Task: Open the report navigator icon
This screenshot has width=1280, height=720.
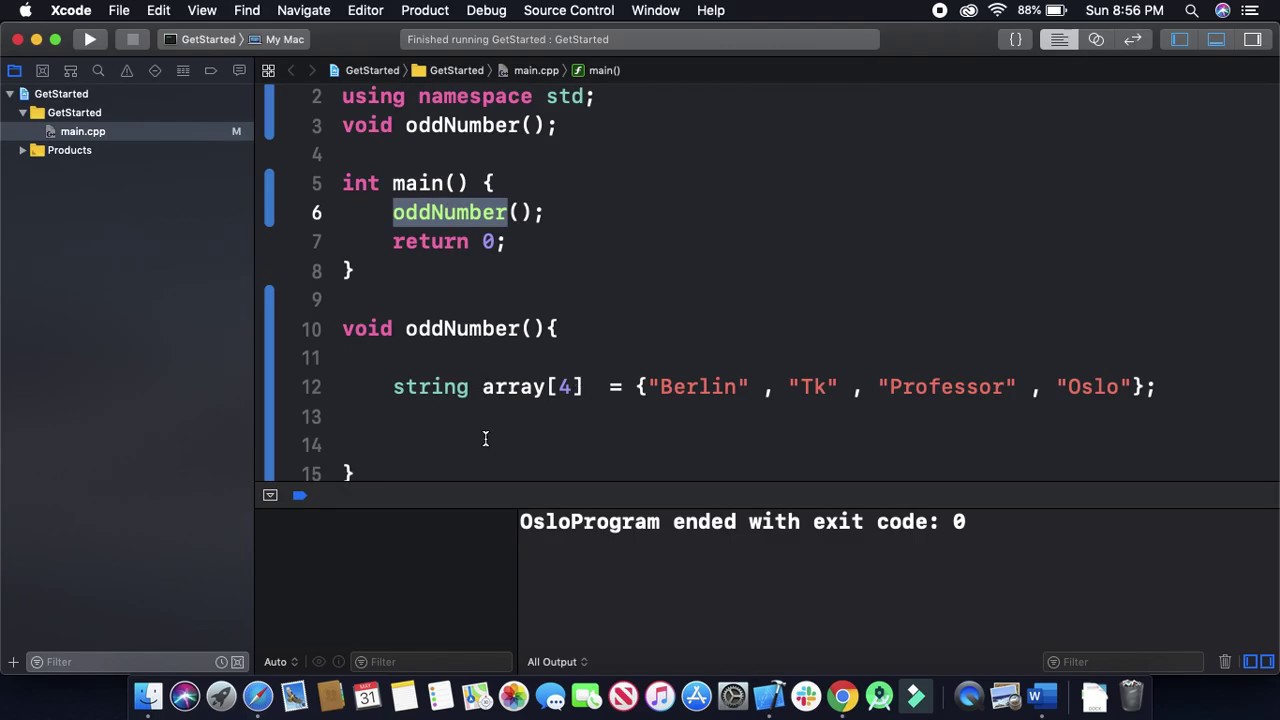Action: (x=239, y=71)
